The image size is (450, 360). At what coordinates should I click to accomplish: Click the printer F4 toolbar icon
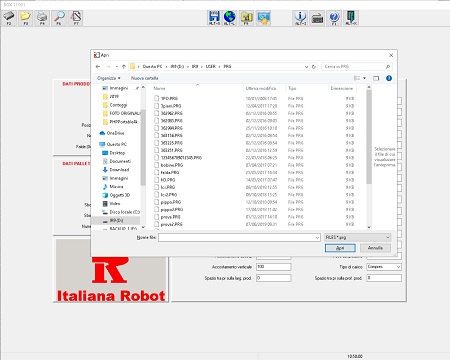point(42,18)
